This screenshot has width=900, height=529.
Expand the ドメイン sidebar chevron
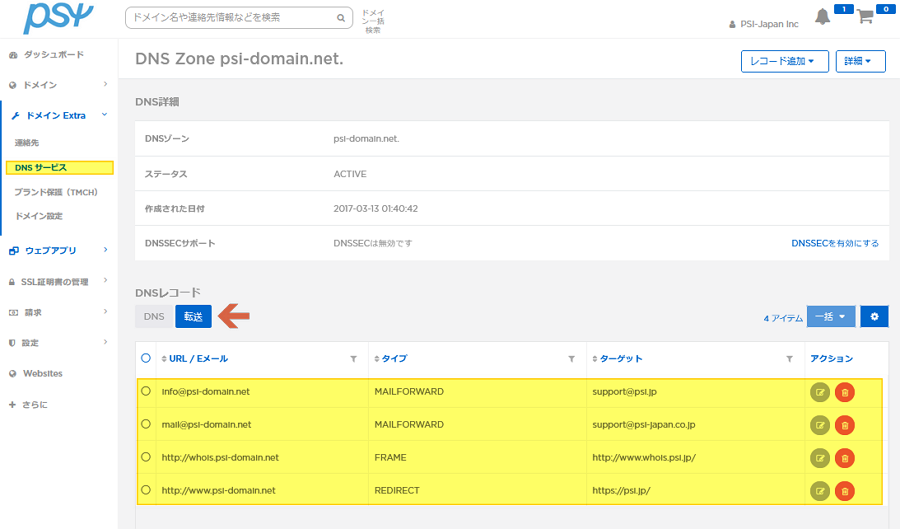(x=106, y=84)
